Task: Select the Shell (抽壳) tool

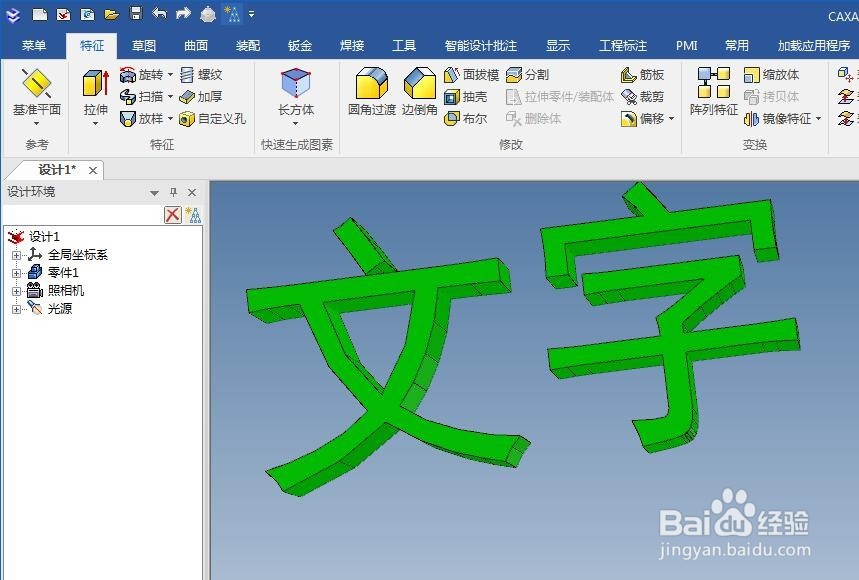Action: point(466,96)
